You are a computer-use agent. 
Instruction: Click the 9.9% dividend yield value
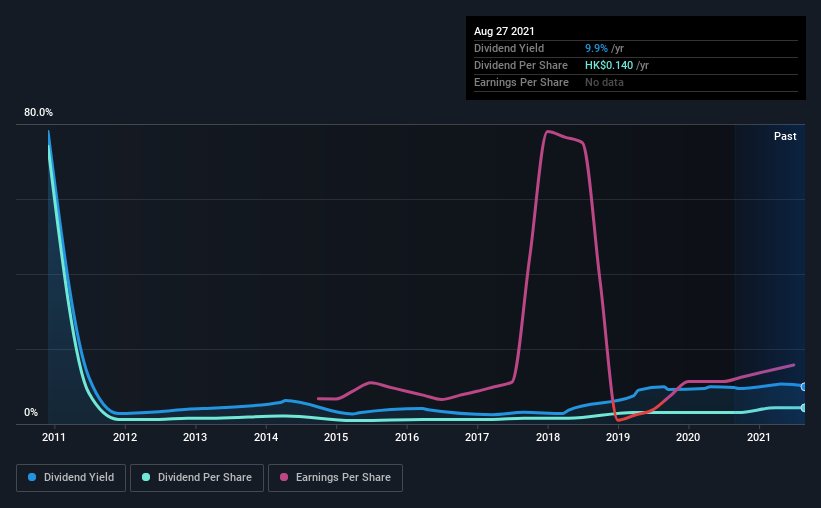coord(596,48)
